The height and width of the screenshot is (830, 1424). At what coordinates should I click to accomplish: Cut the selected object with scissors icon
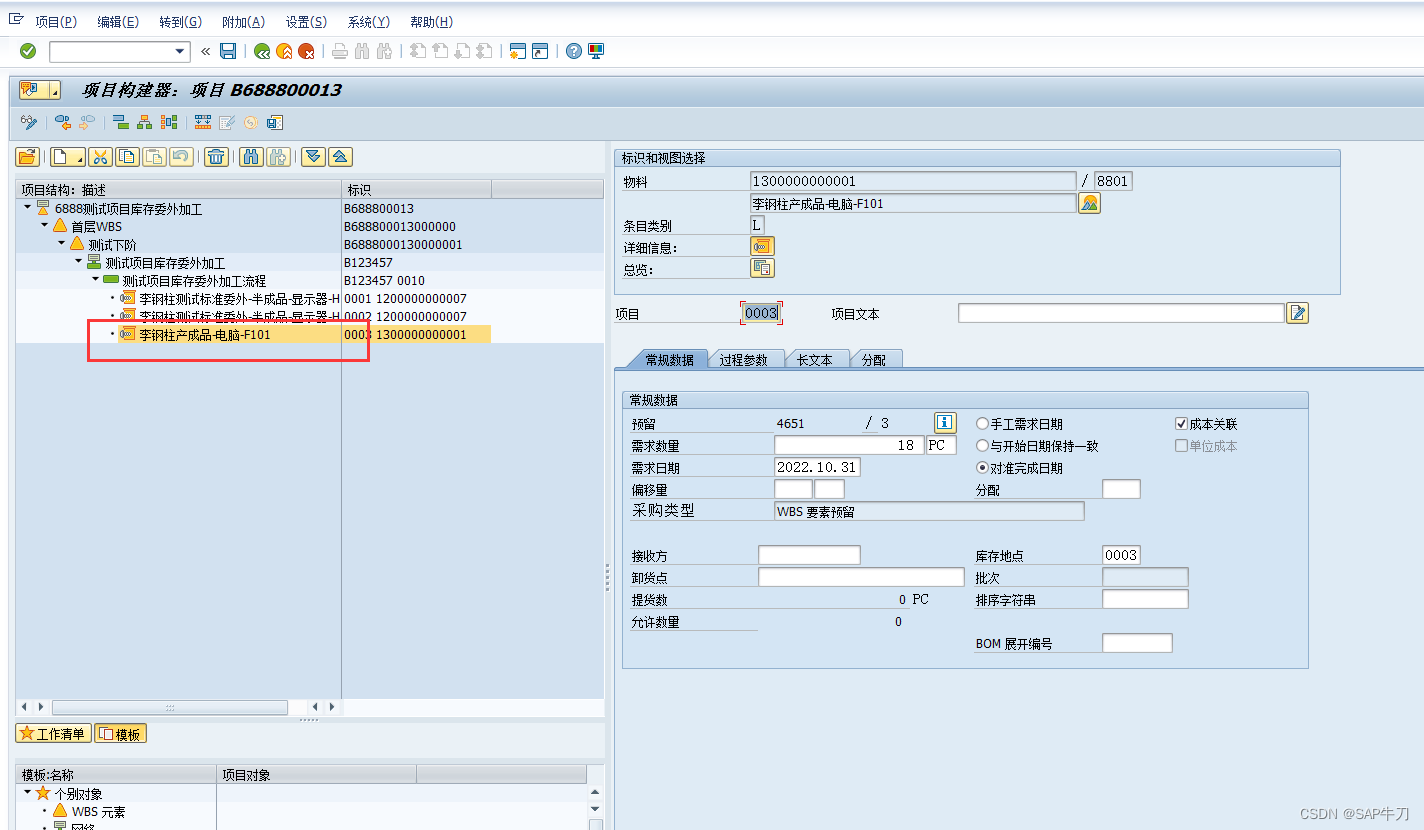[100, 156]
